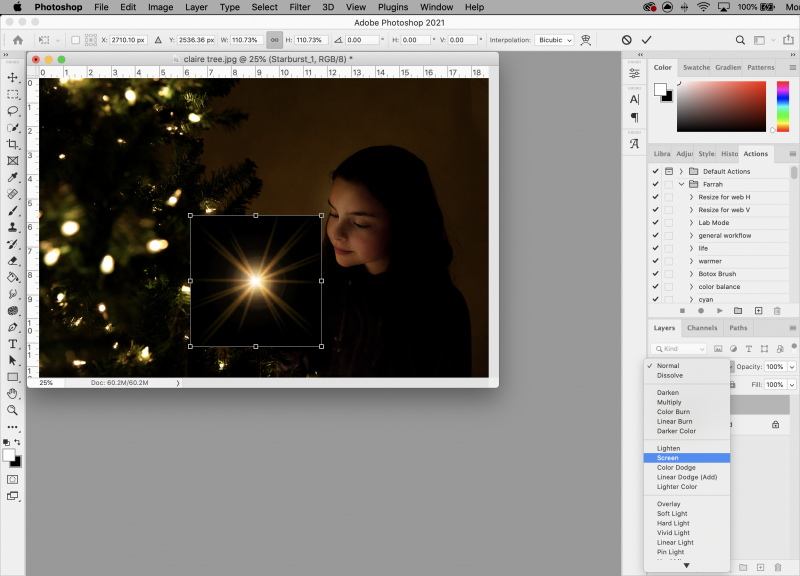Expand the life action
This screenshot has width=800, height=576.
coord(691,248)
